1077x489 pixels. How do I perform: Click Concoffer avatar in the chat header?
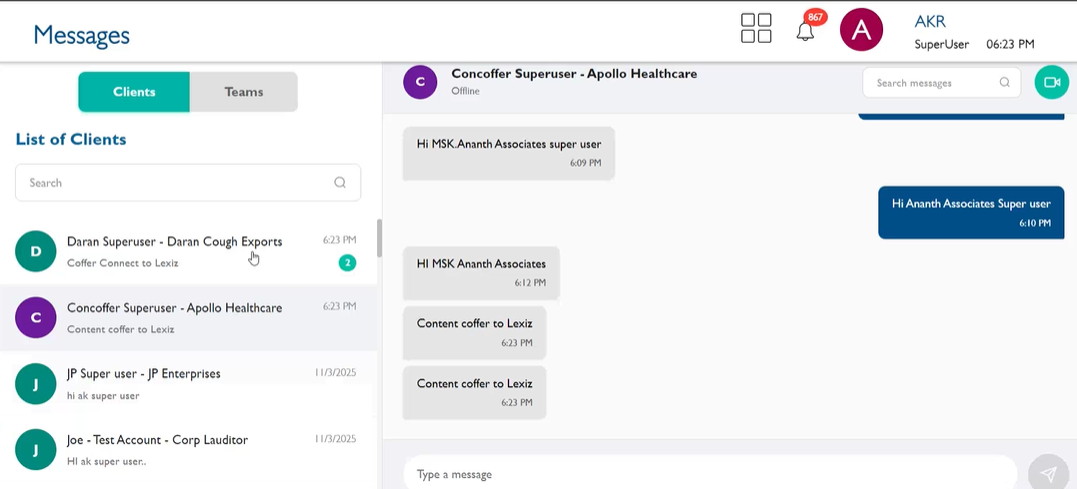tap(420, 82)
